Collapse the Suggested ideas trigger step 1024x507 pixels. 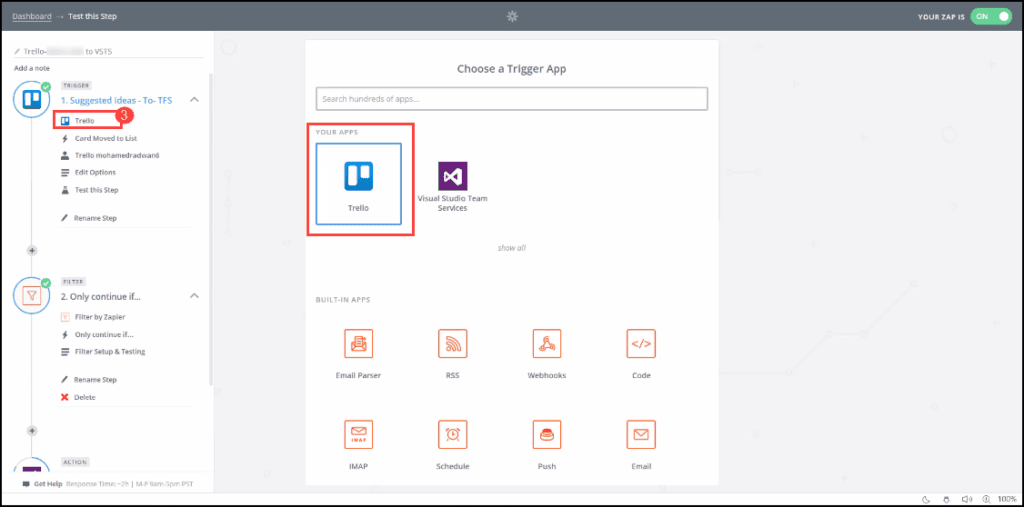(194, 100)
